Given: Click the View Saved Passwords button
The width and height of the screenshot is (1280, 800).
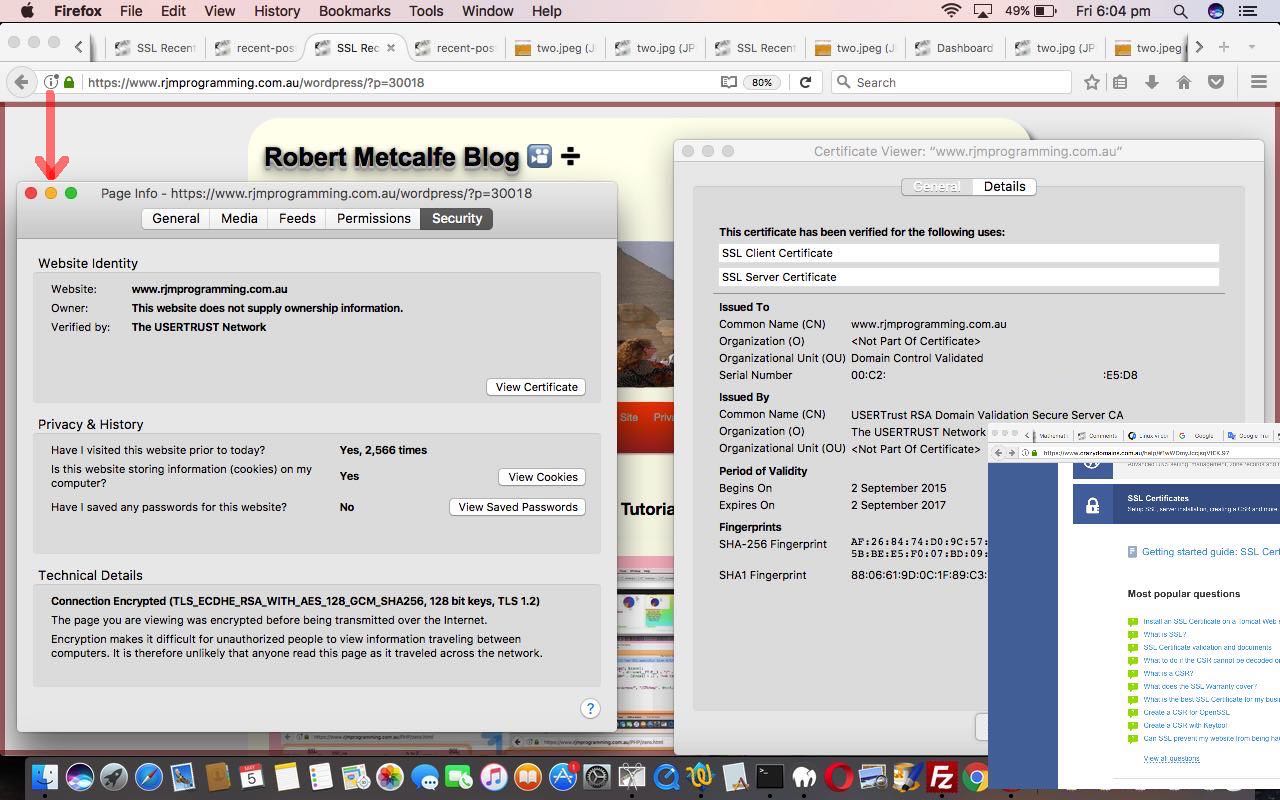Looking at the screenshot, I should 518,507.
